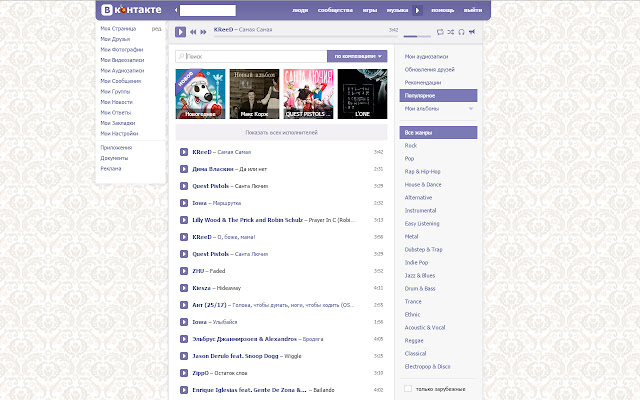Play Kiesza – Hideaway
The width and height of the screenshot is (640, 400).
184,288
